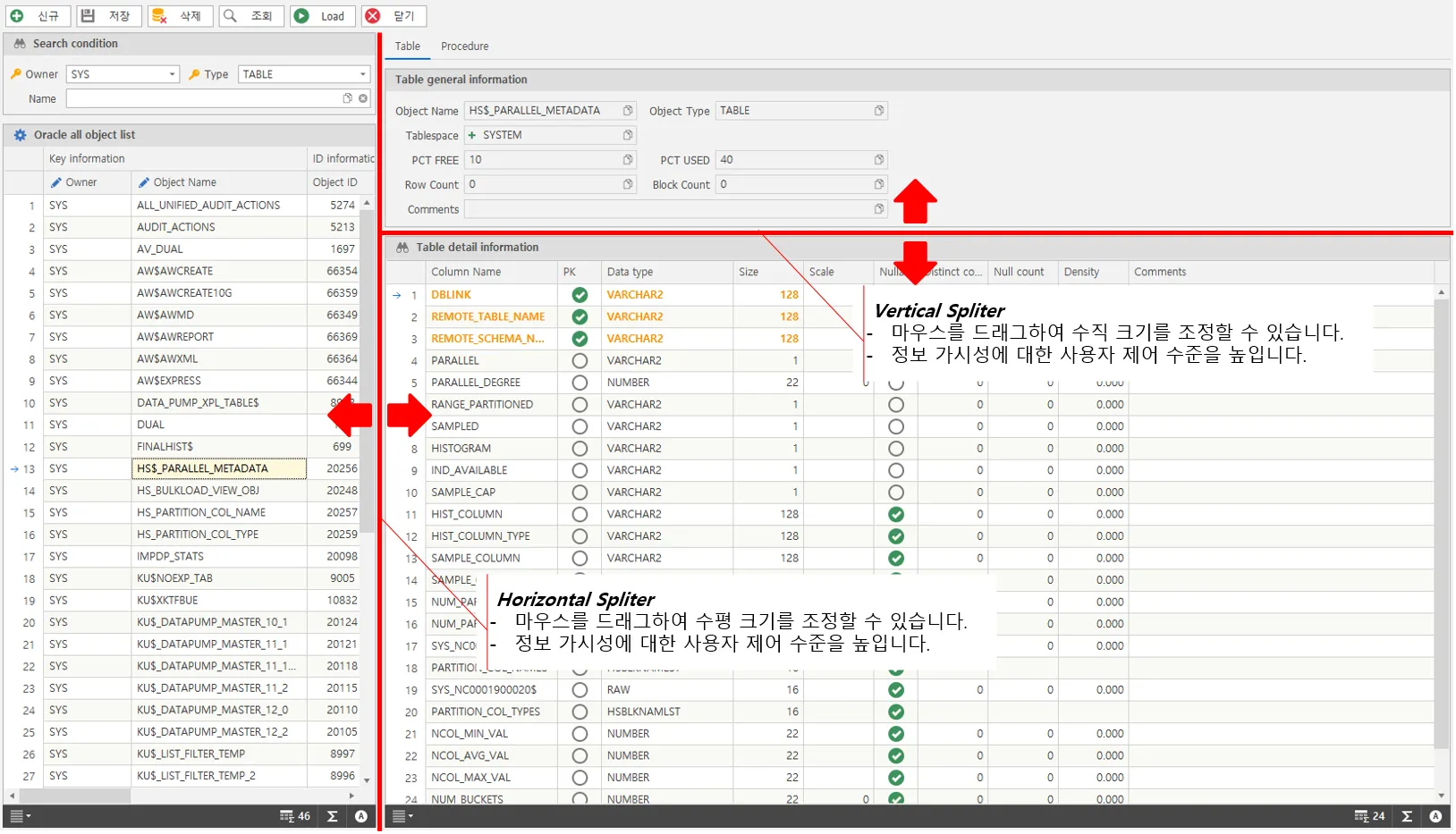
Task: Open the Owner dropdown showing SYS
Action: [174, 74]
